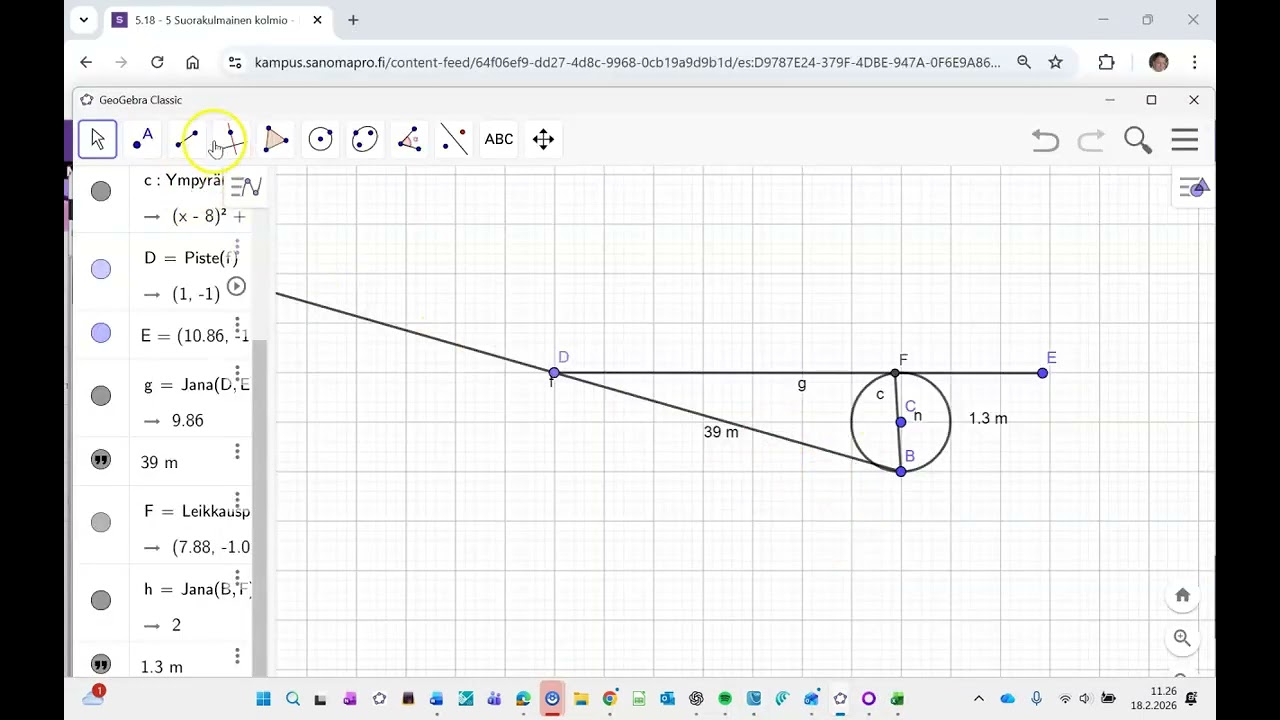
Task: Select the Angle tool
Action: point(409,139)
